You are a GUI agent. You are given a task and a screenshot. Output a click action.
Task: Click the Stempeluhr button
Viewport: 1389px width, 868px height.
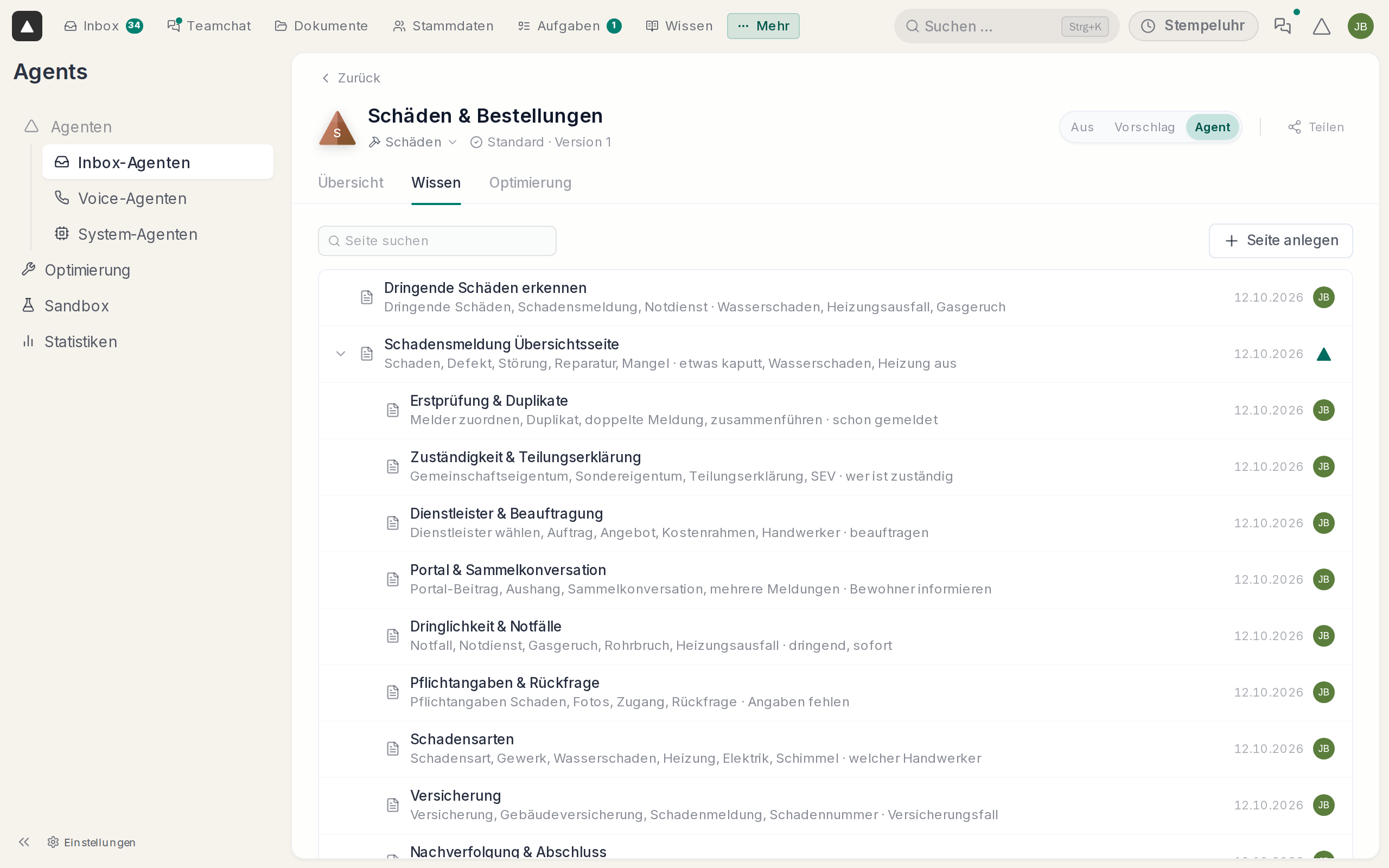(x=1193, y=26)
